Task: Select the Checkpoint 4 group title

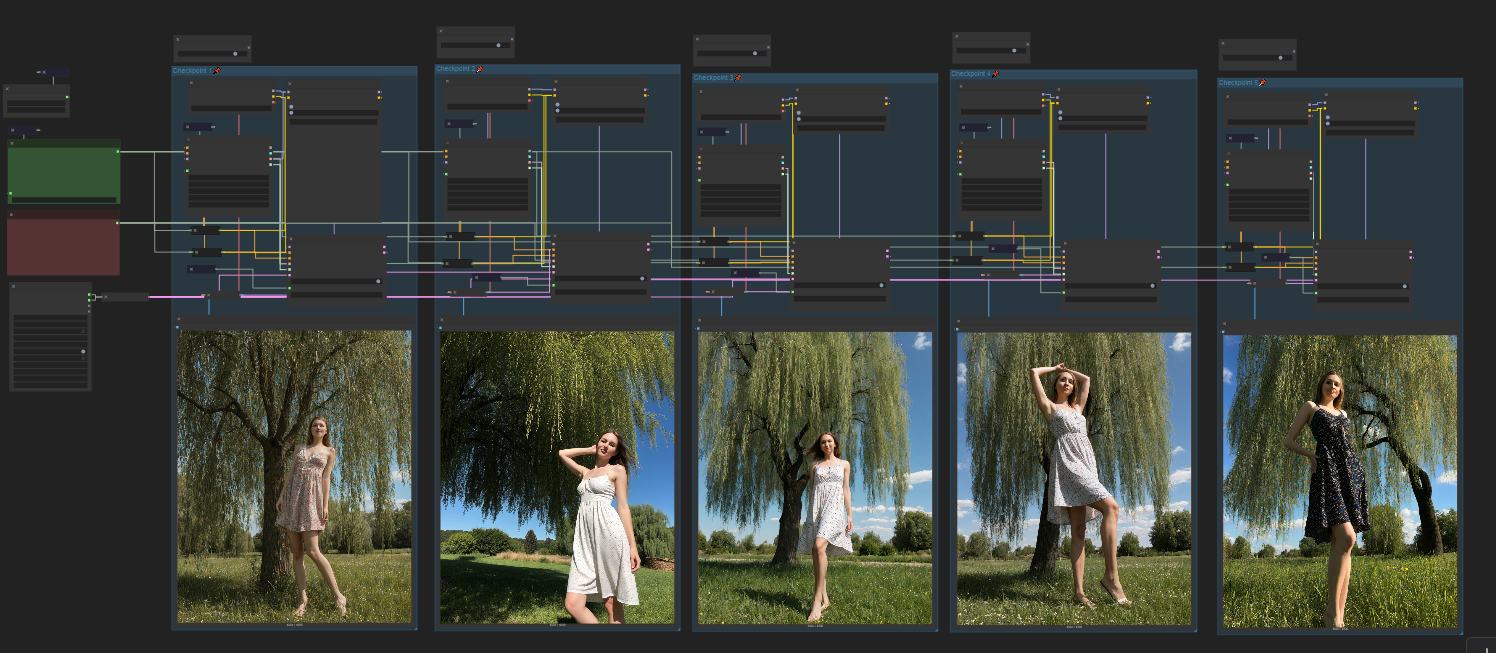Action: tap(970, 74)
